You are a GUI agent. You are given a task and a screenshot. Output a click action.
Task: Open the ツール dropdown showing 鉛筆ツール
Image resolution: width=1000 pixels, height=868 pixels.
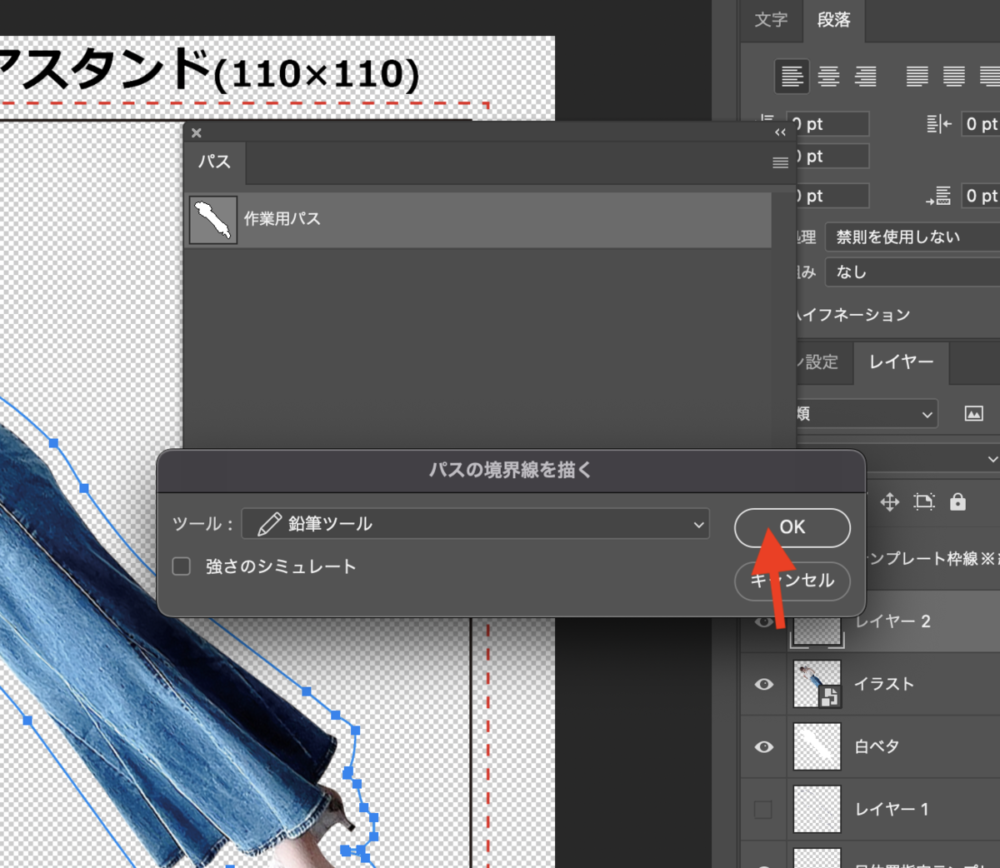[x=475, y=523]
